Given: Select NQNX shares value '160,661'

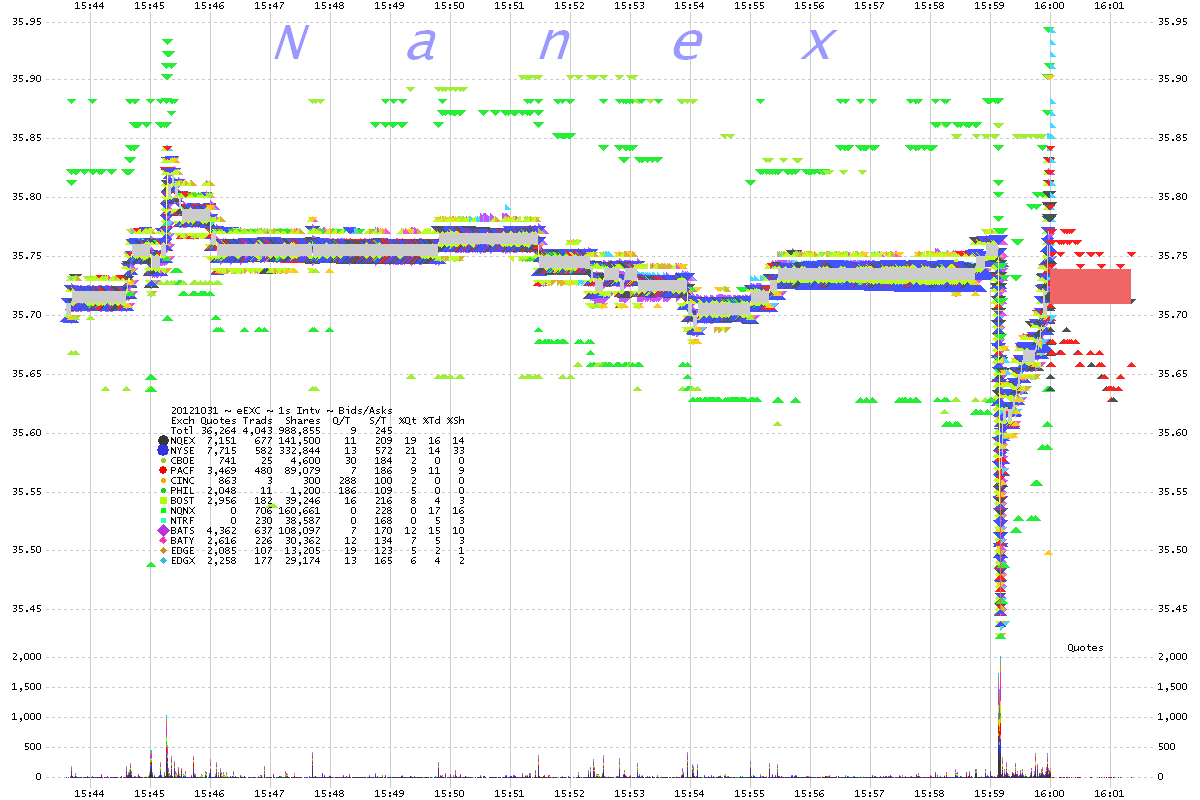Looking at the screenshot, I should (x=299, y=510).
